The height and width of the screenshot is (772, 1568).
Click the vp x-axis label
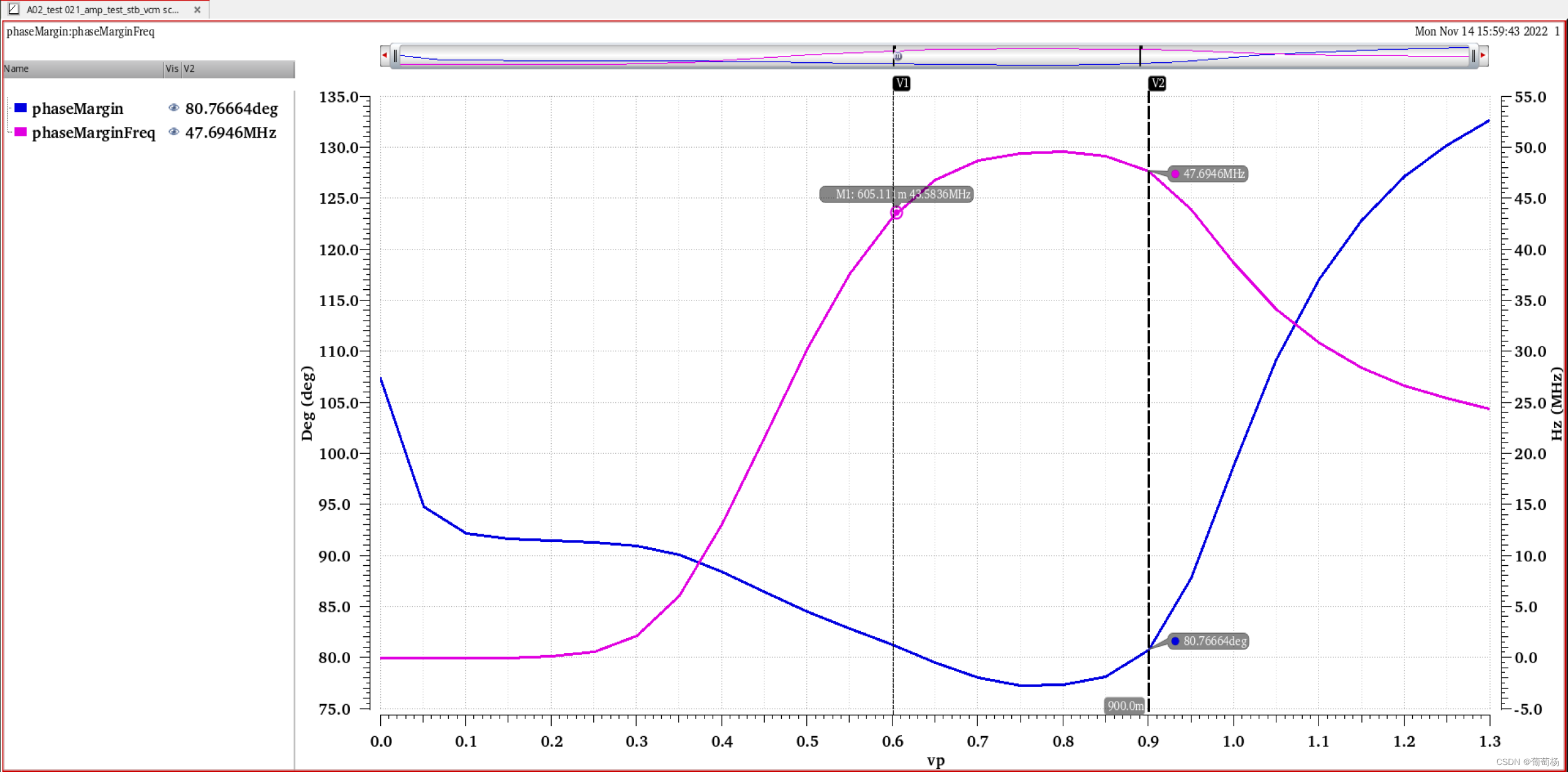pos(936,761)
